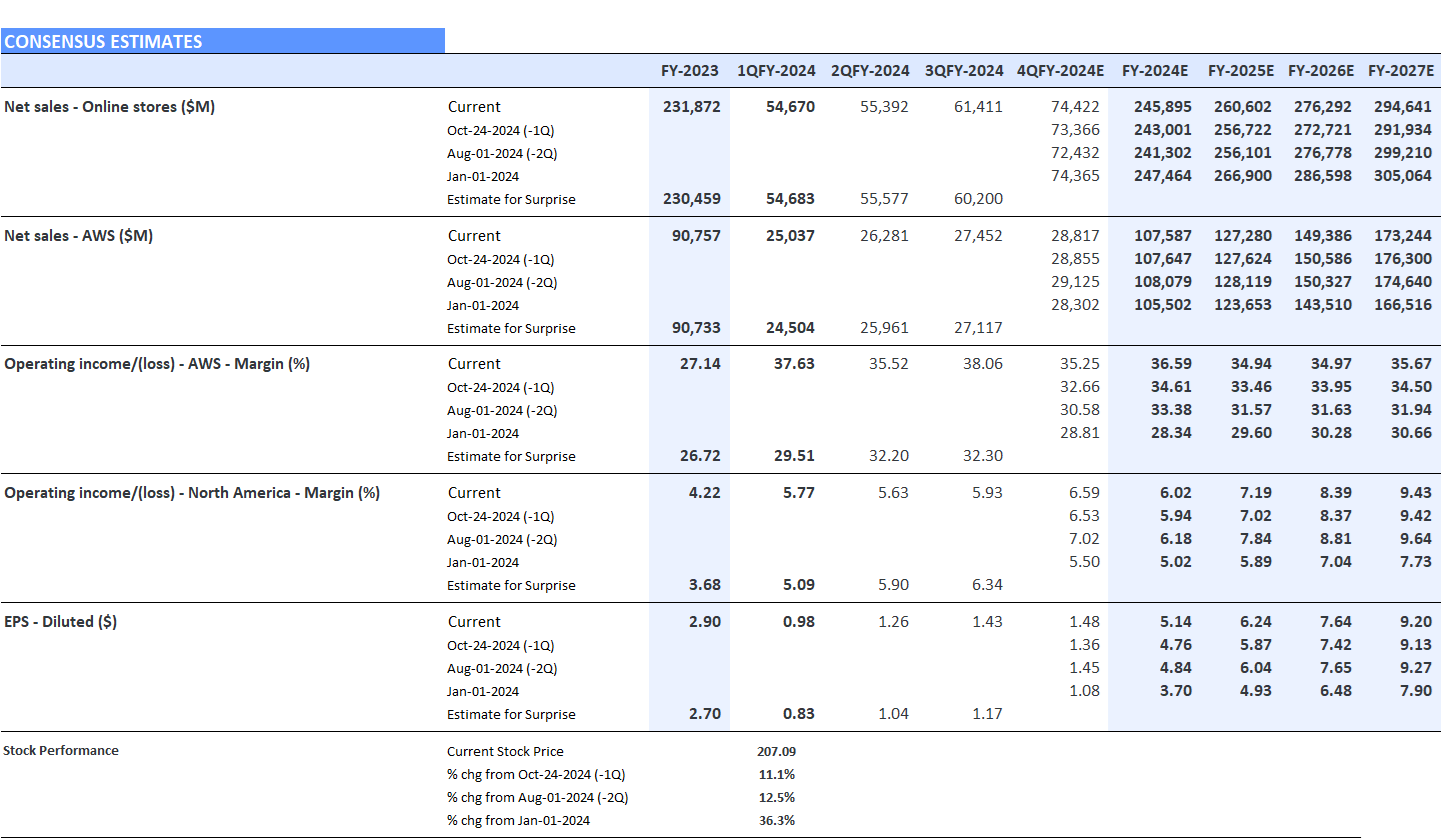Click the CONSENSUS ESTIMATES title header
Viewport: 1441px width, 840px height.
point(103,42)
